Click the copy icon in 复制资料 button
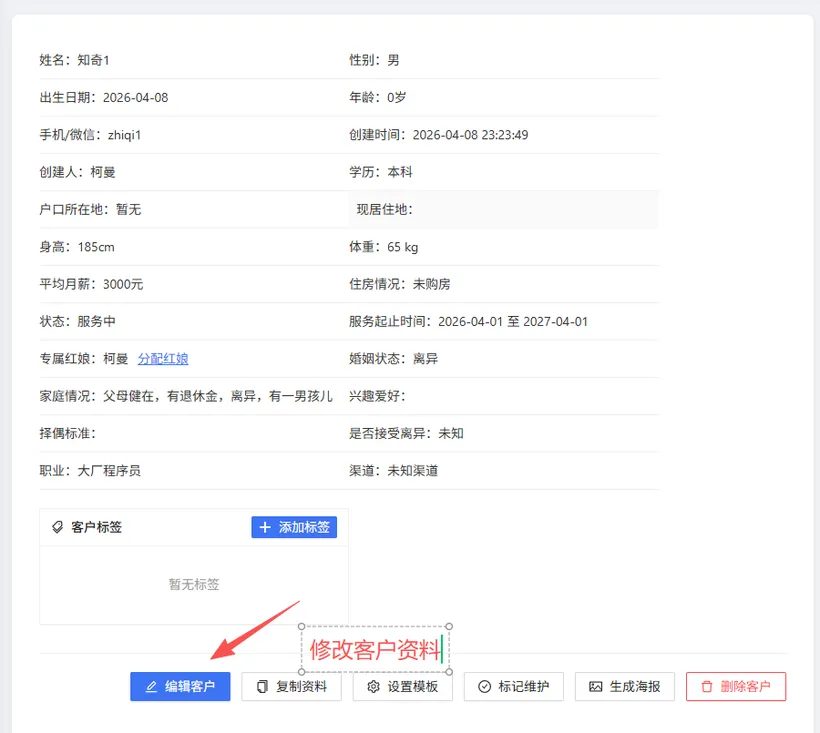Image resolution: width=820 pixels, height=733 pixels. click(x=262, y=687)
